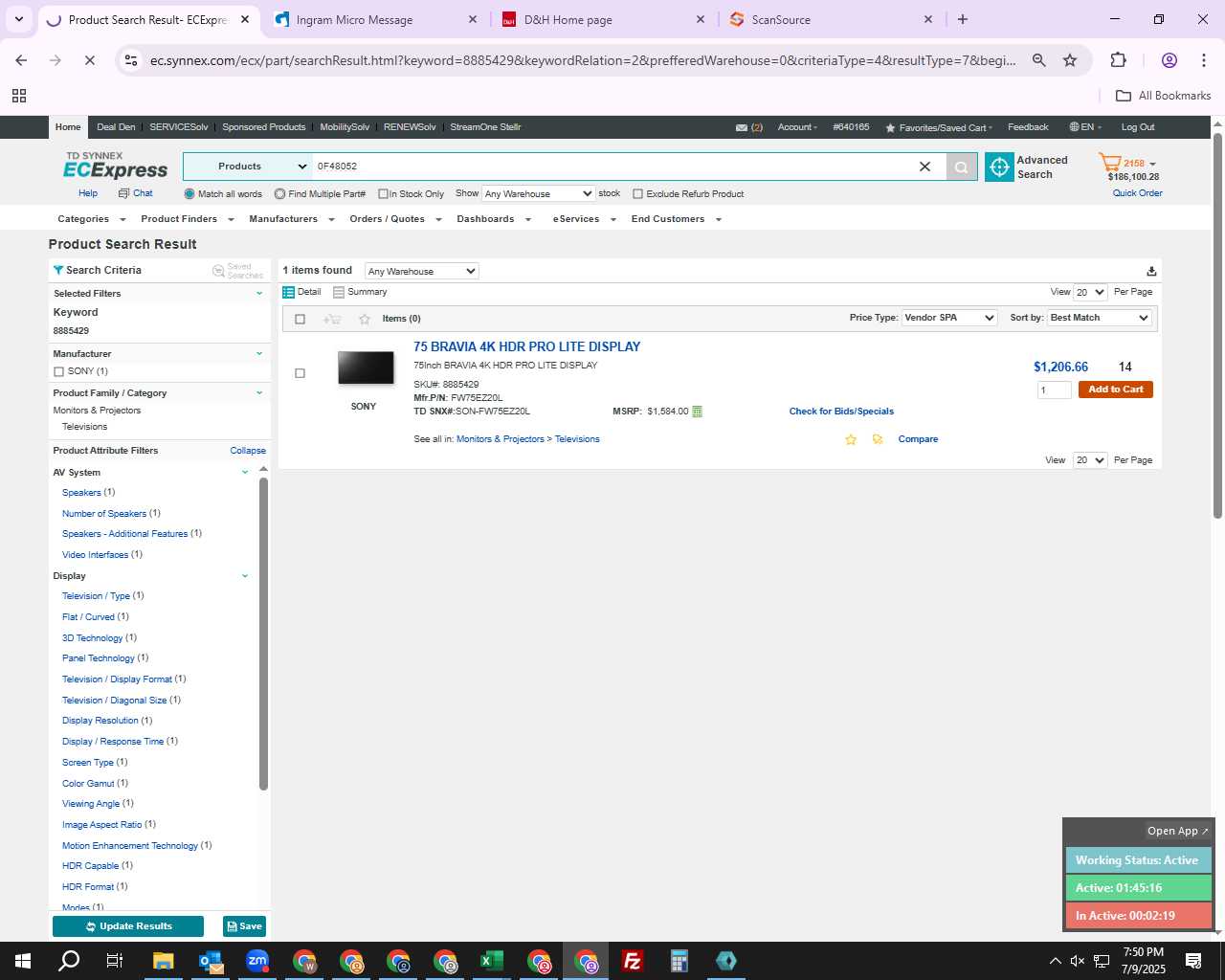
Task: Click the page vertical scrollbar
Action: [x=1217, y=325]
